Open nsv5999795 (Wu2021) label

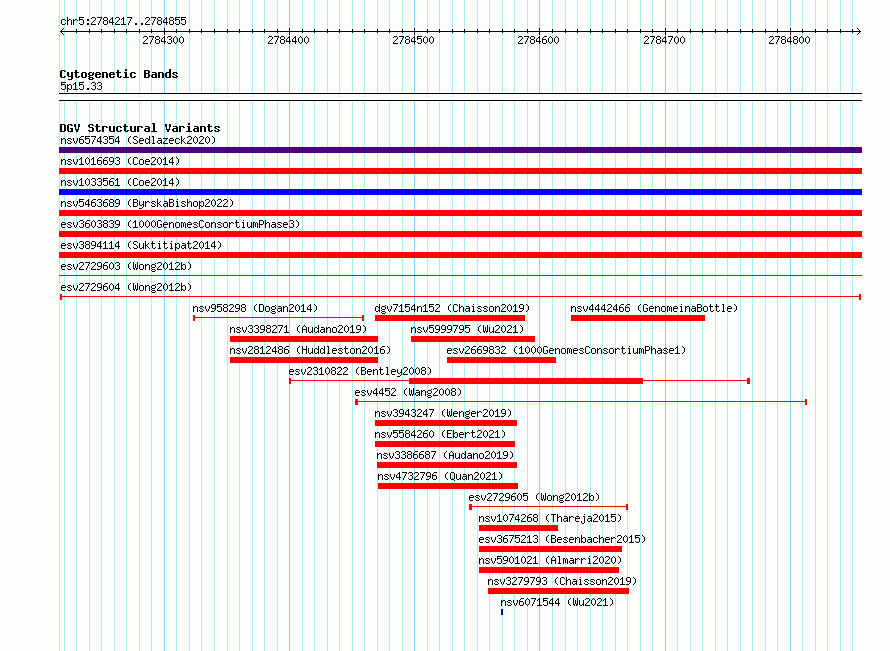[467, 329]
